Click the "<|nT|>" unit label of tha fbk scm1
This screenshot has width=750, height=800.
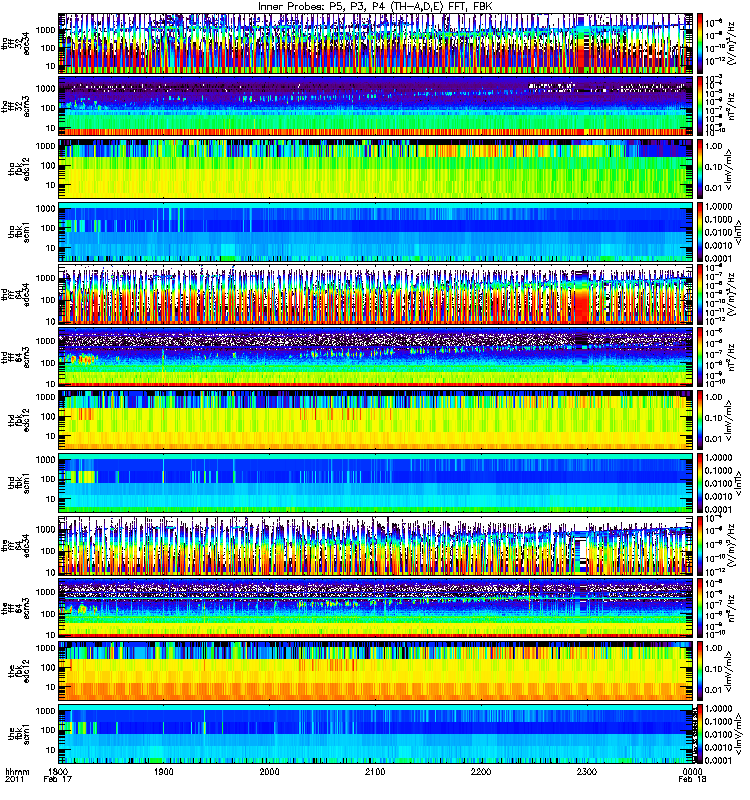[738, 232]
